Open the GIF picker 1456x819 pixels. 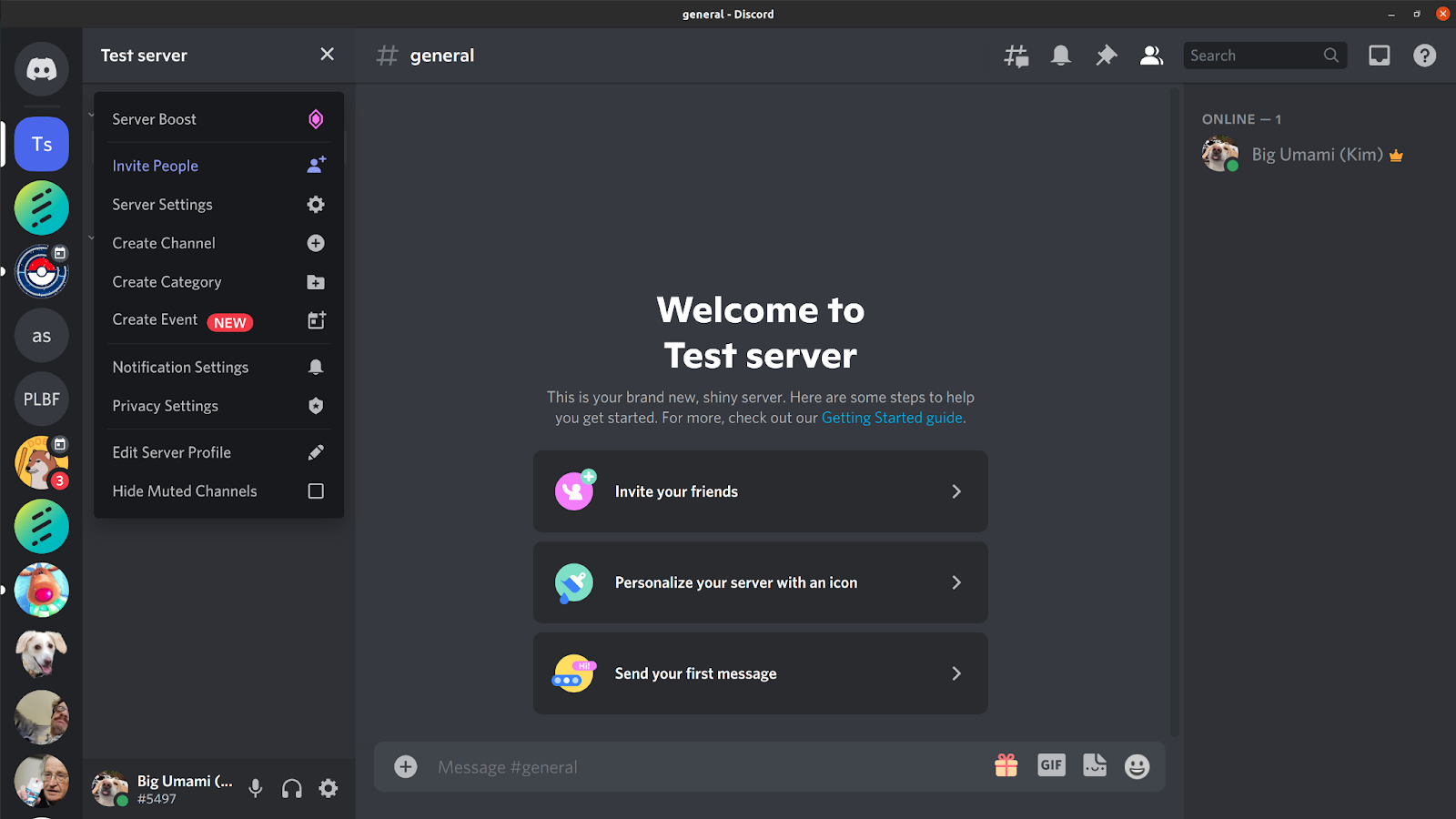pyautogui.click(x=1051, y=765)
